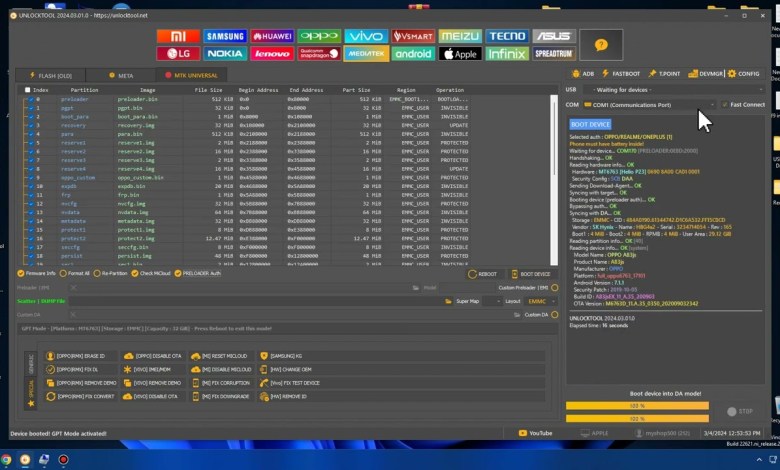Choose the OPPO brand logo
The image size is (780, 470).
click(319, 36)
